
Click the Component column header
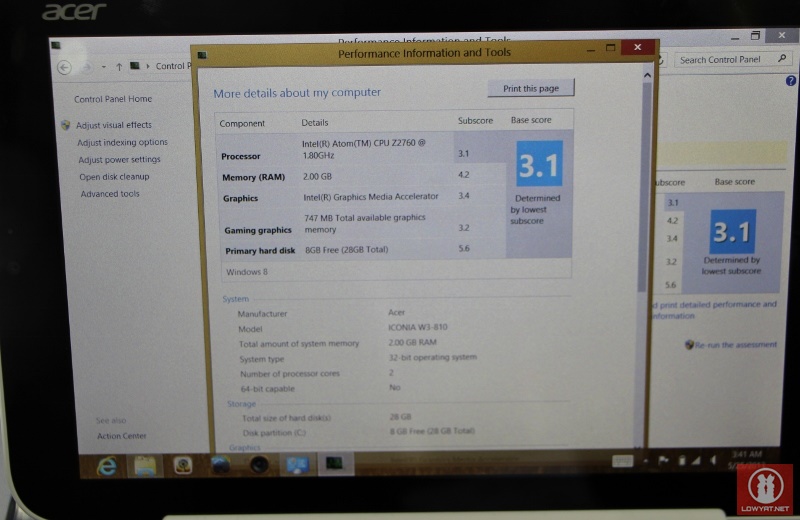tap(242, 123)
